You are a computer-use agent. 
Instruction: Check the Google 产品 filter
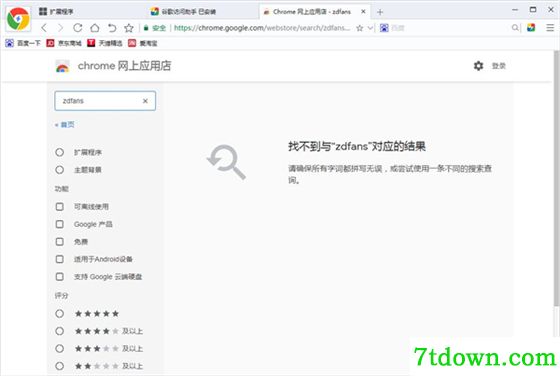[60, 224]
